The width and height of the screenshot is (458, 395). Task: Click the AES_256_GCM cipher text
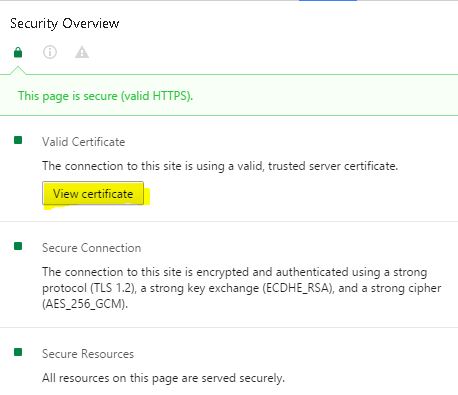pos(85,304)
